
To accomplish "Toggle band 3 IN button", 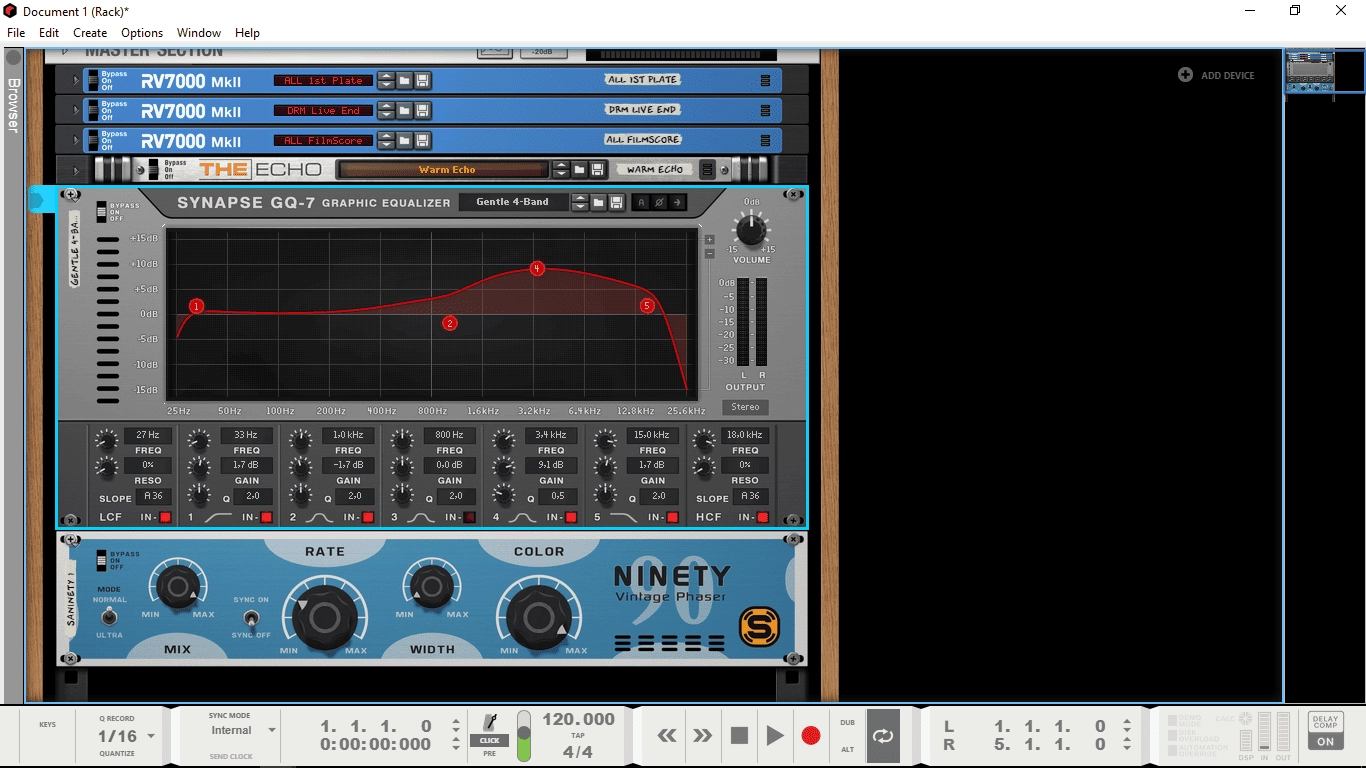I will coord(469,517).
